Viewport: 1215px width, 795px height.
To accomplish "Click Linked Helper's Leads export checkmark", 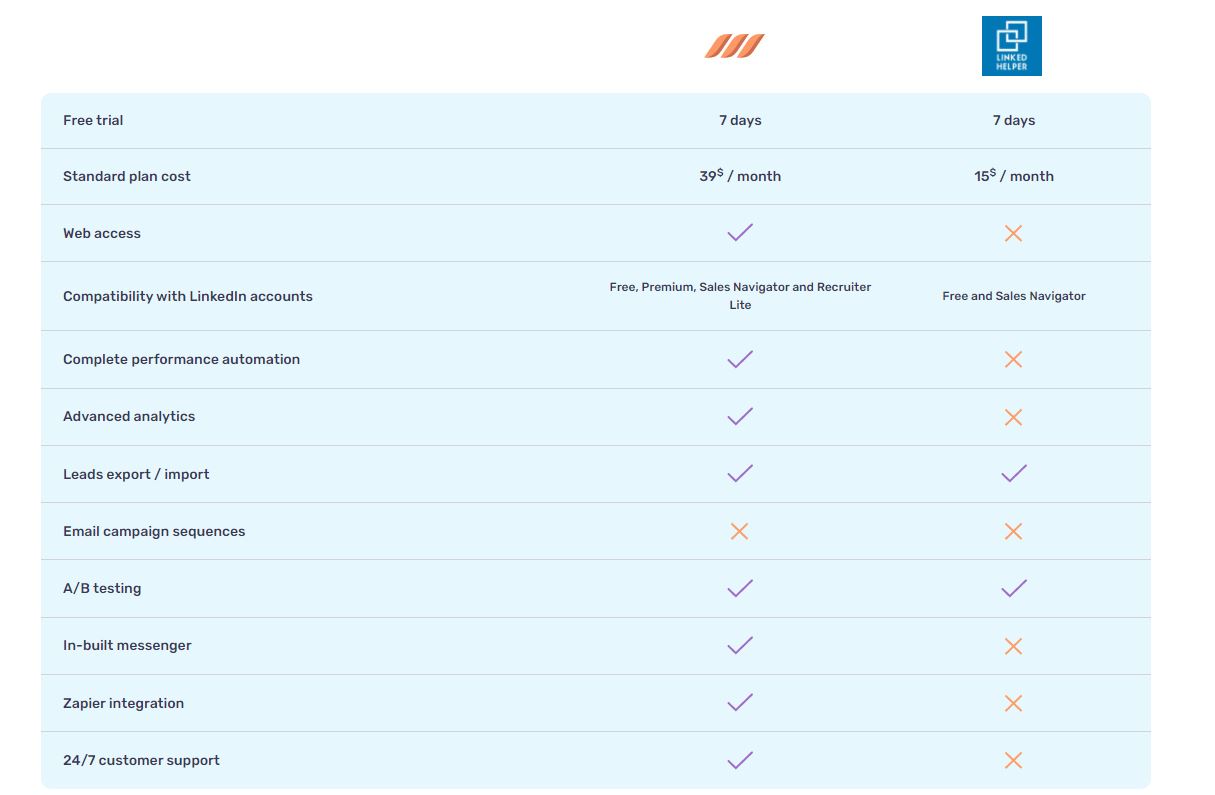I will pos(1014,474).
